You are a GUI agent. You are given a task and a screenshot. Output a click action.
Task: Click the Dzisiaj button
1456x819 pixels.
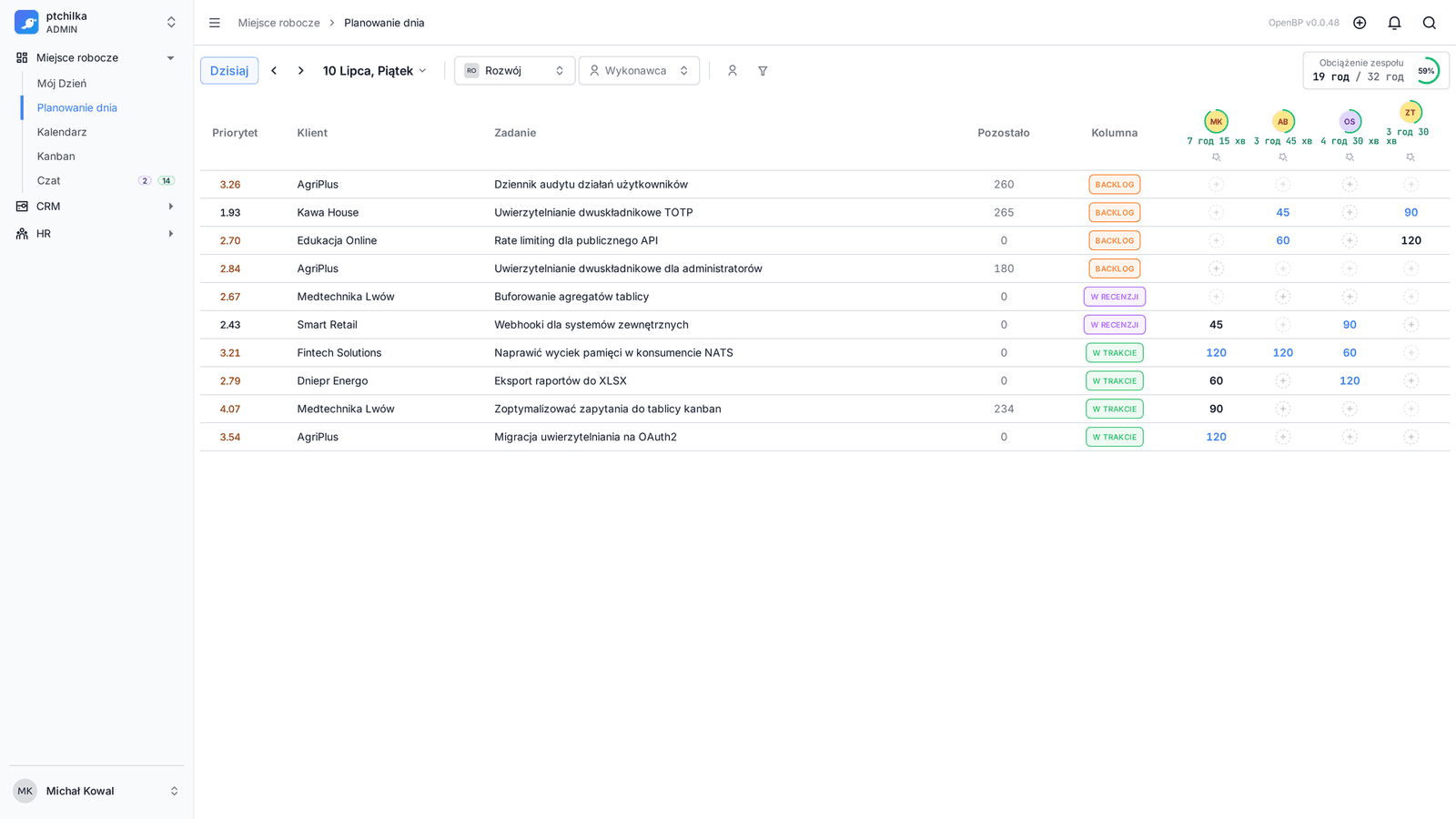(229, 71)
